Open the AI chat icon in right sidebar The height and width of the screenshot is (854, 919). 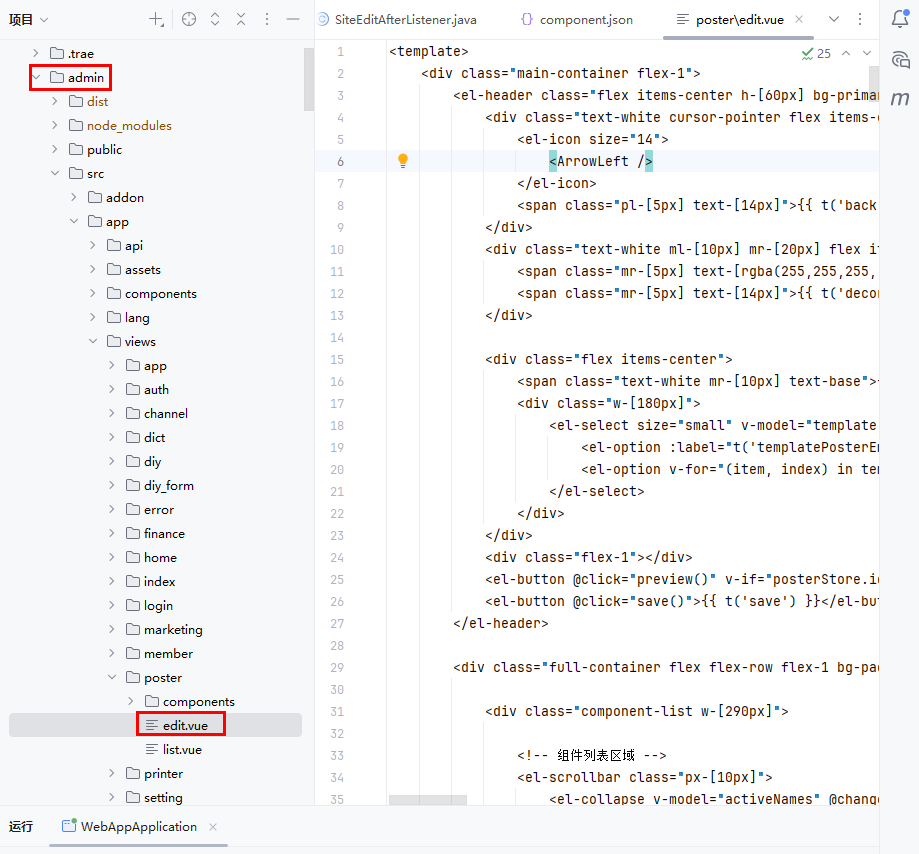pyautogui.click(x=900, y=59)
